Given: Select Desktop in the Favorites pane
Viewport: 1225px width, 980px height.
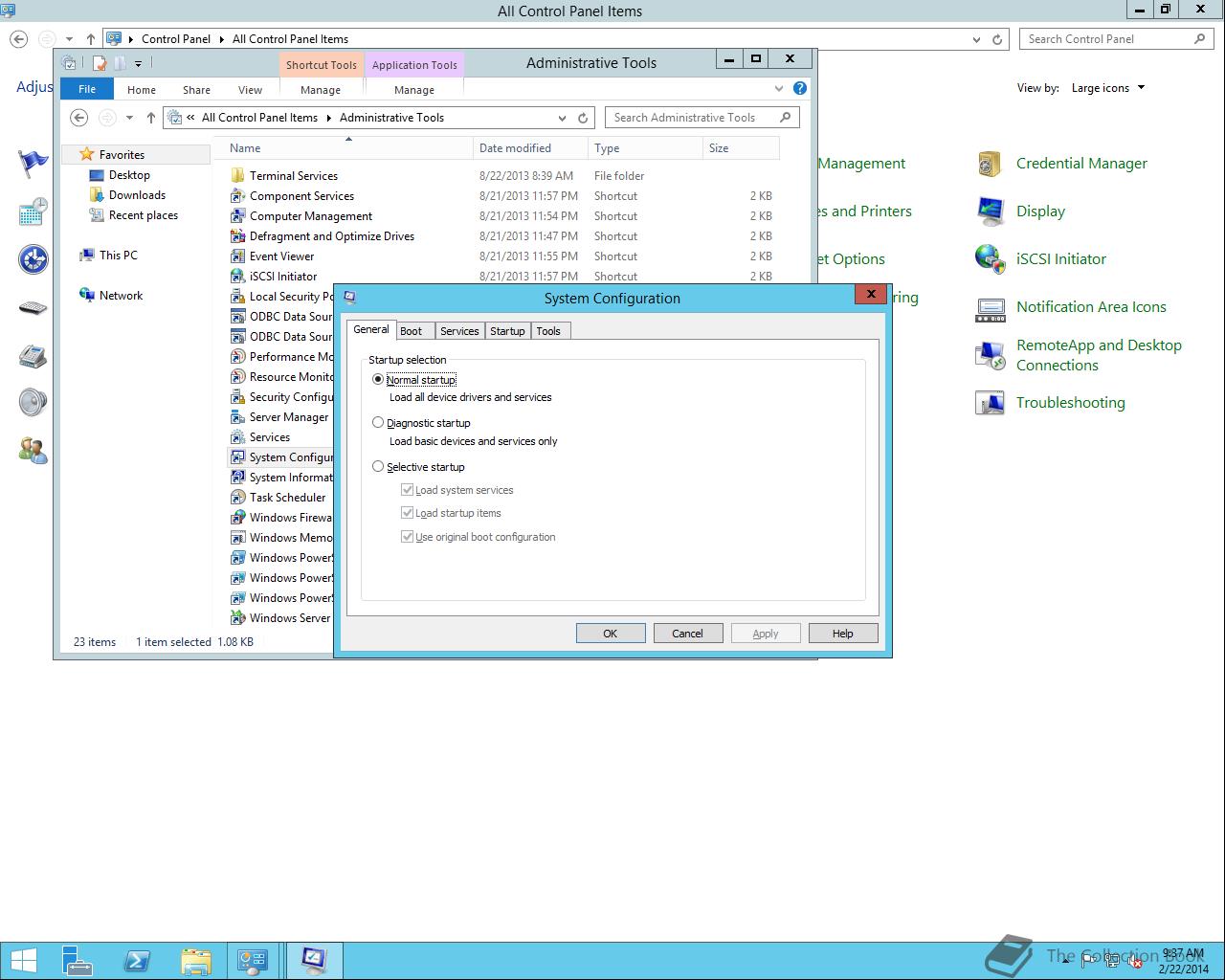Looking at the screenshot, I should [129, 175].
